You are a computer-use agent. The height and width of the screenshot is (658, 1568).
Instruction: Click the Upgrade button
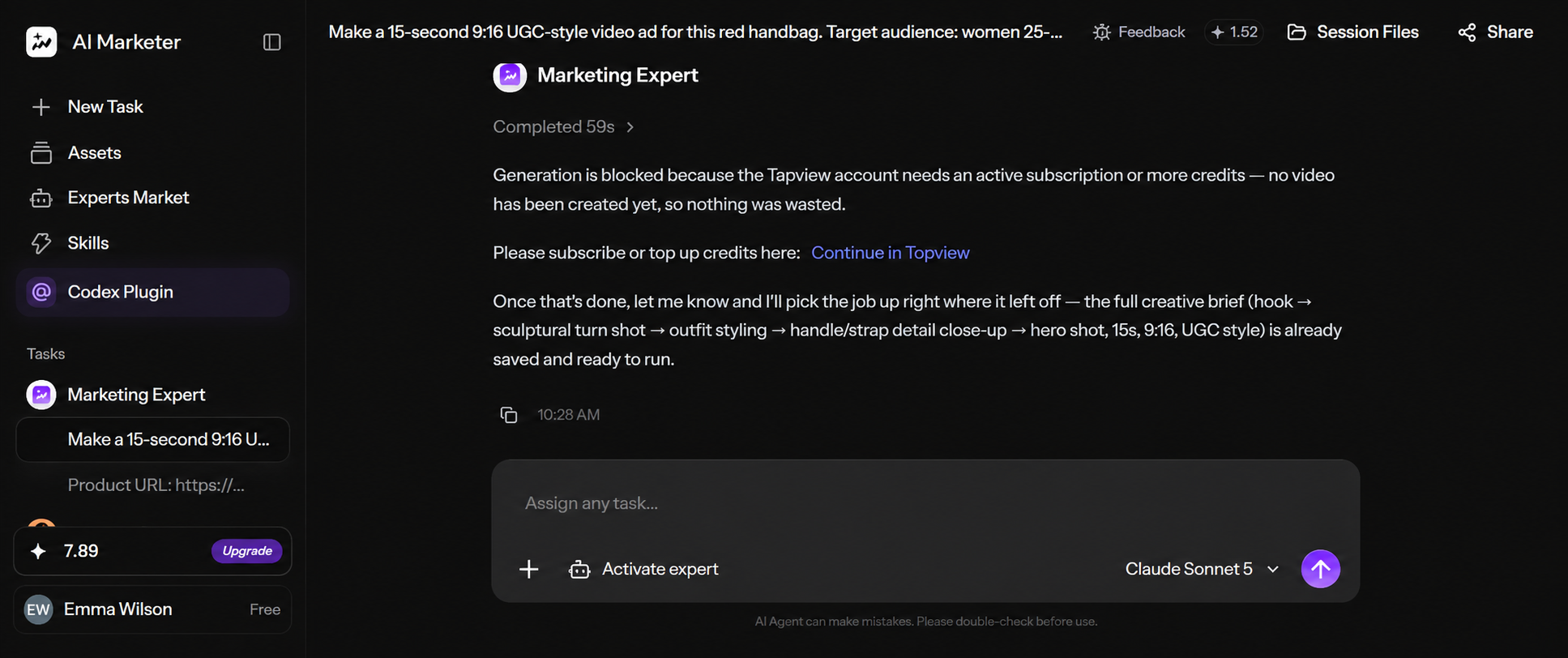pyautogui.click(x=247, y=551)
